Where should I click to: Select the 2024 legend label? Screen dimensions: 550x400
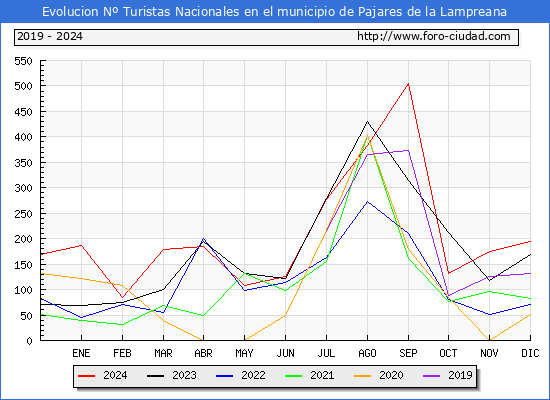[115, 375]
